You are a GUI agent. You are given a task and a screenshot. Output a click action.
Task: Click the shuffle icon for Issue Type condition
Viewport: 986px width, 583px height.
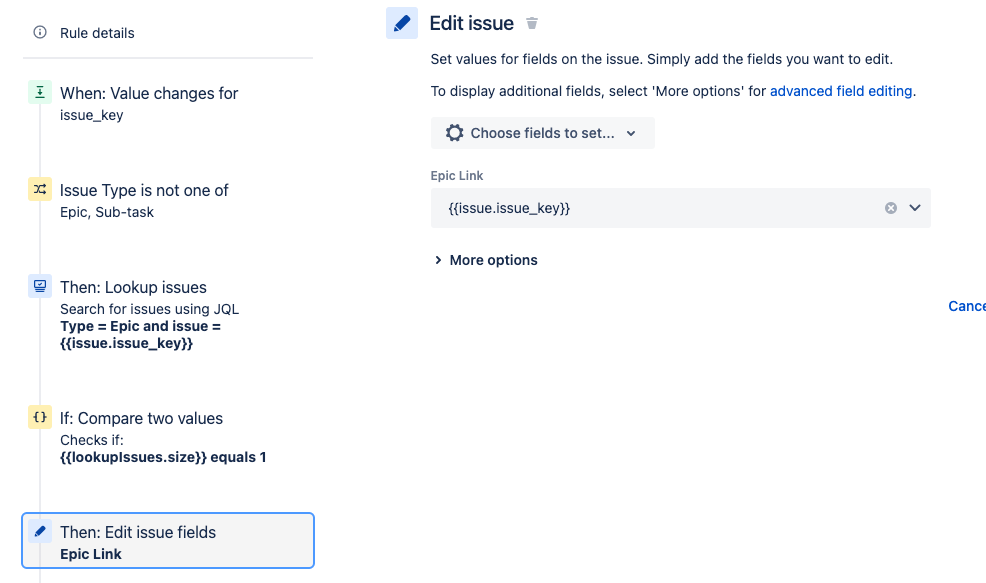click(x=40, y=189)
